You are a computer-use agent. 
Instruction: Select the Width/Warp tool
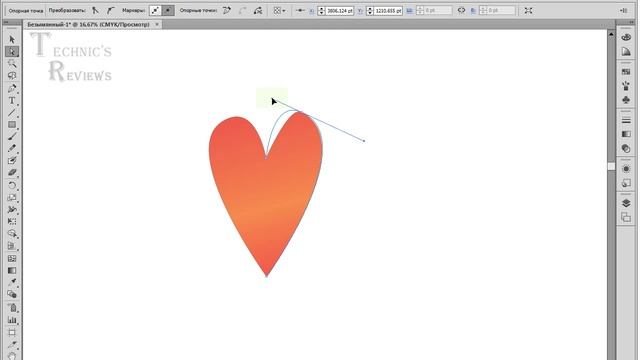tap(12, 209)
